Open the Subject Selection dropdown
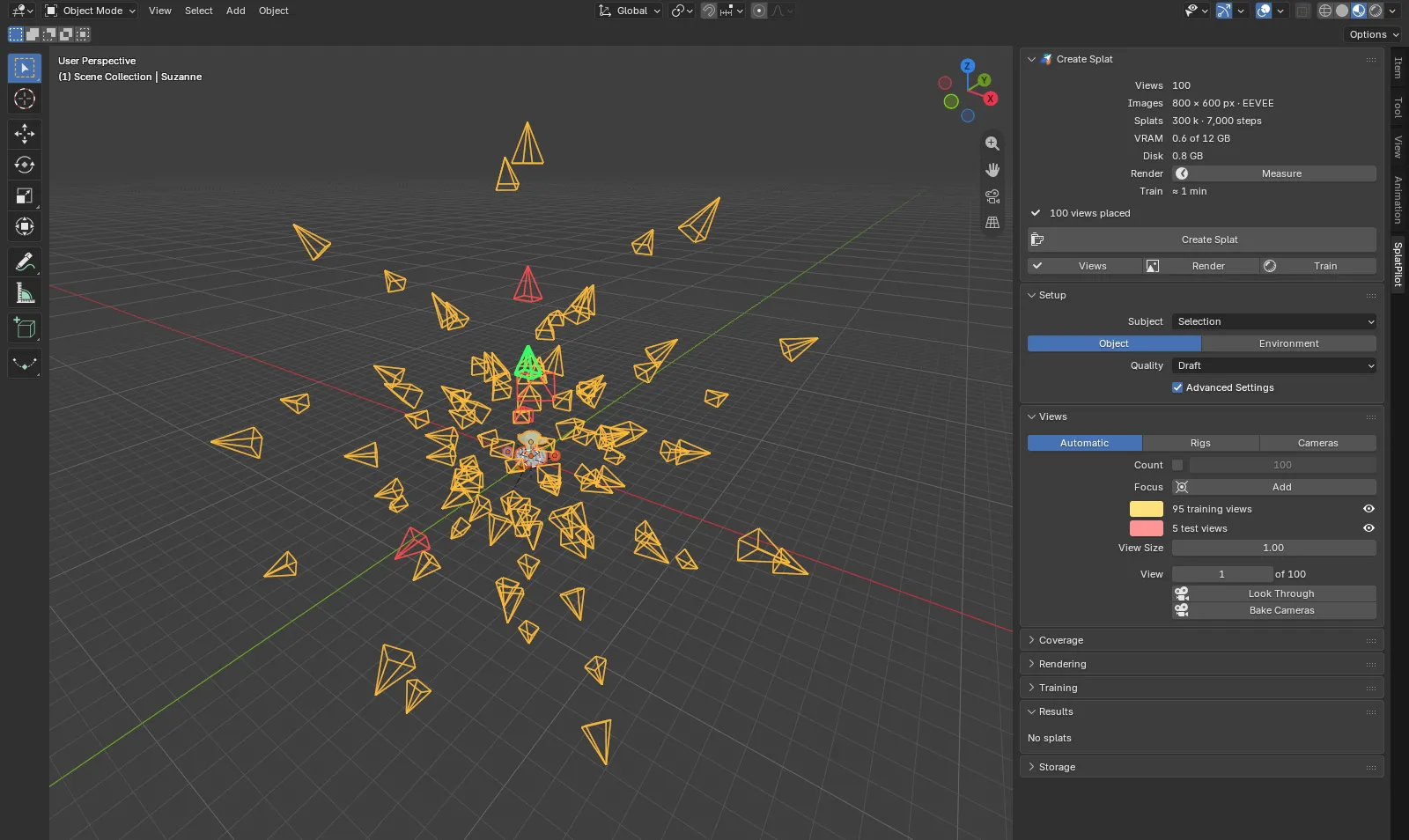Viewport: 1409px width, 840px height. (1274, 321)
